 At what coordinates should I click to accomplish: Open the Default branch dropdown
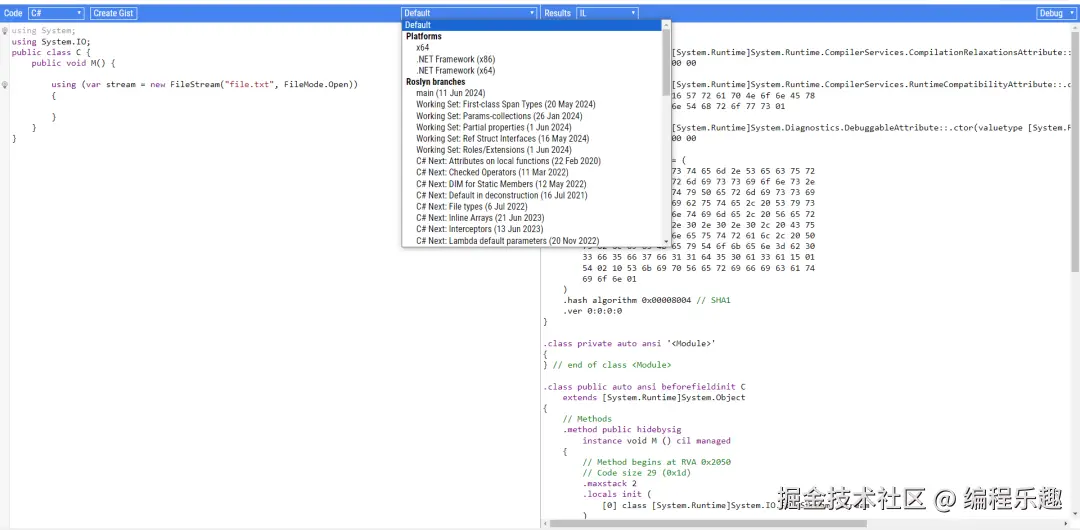(x=469, y=13)
